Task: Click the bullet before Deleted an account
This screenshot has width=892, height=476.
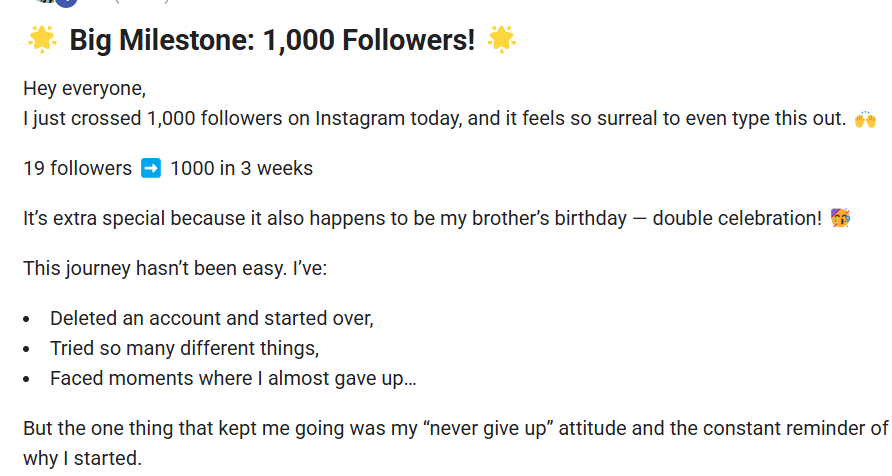Action: (x=27, y=320)
